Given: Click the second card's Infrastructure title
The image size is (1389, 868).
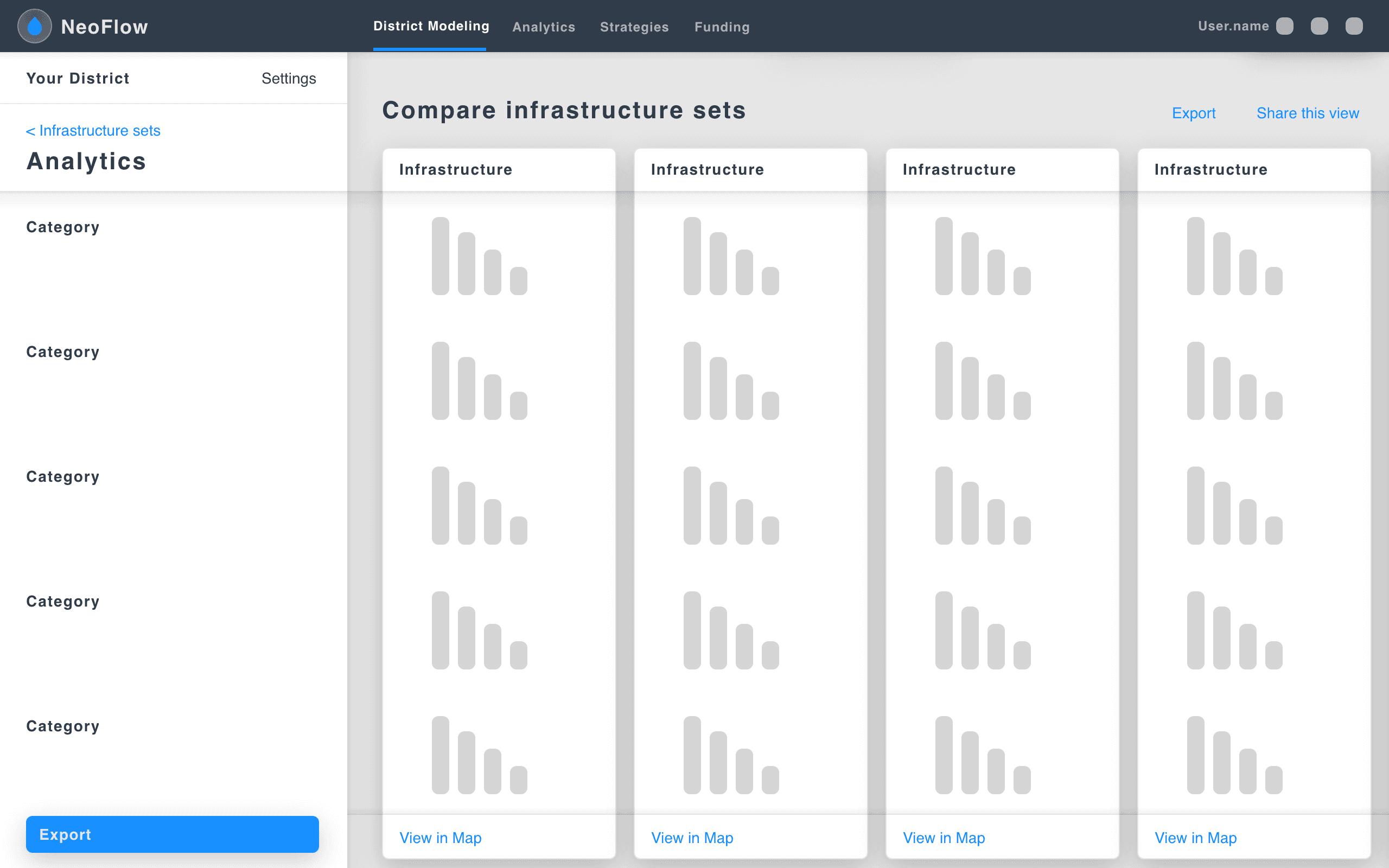Looking at the screenshot, I should pyautogui.click(x=707, y=169).
